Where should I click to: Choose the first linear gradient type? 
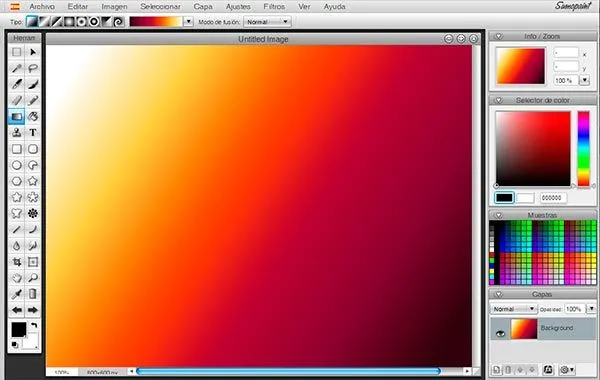click(x=32, y=22)
